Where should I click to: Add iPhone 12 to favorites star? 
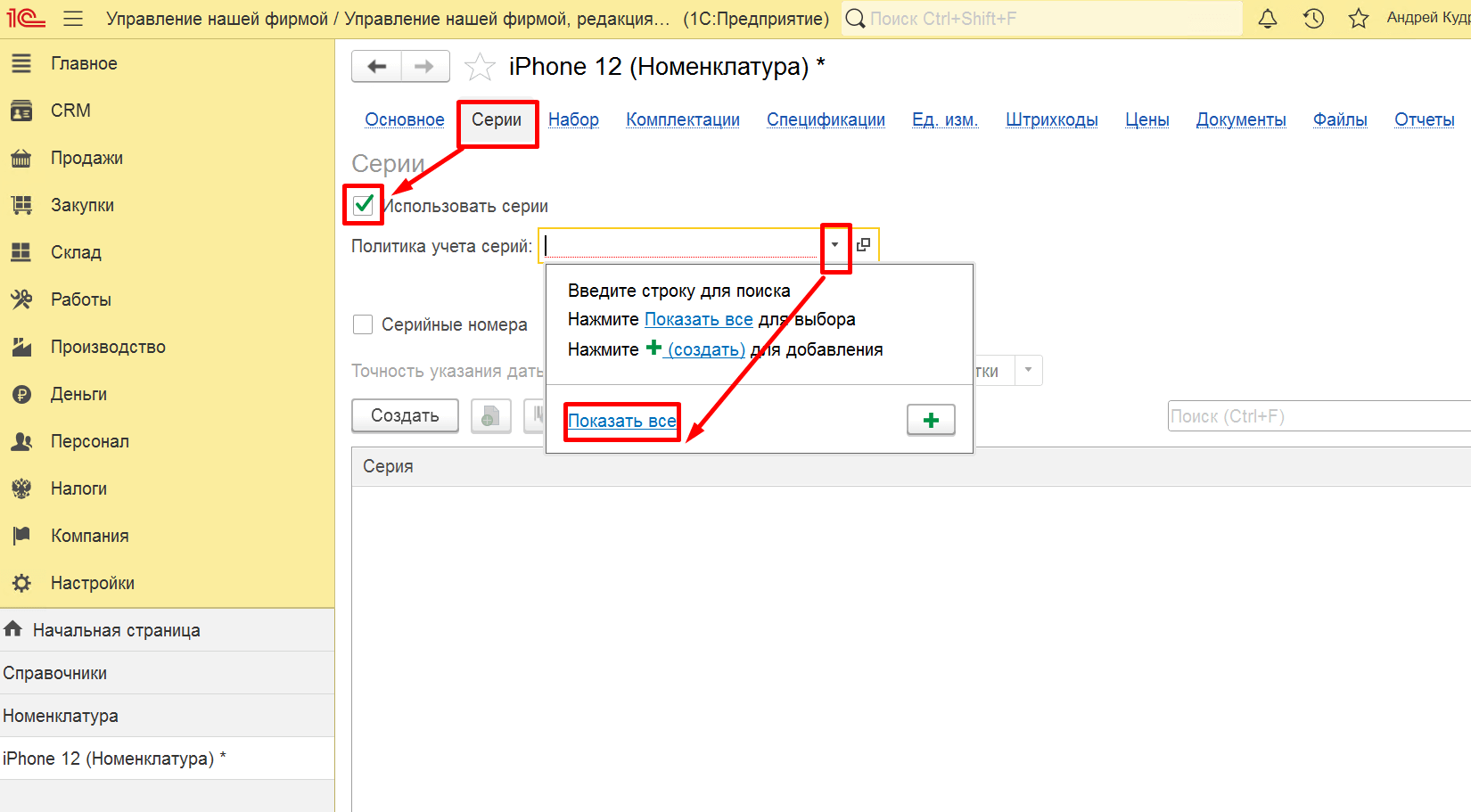[x=480, y=67]
